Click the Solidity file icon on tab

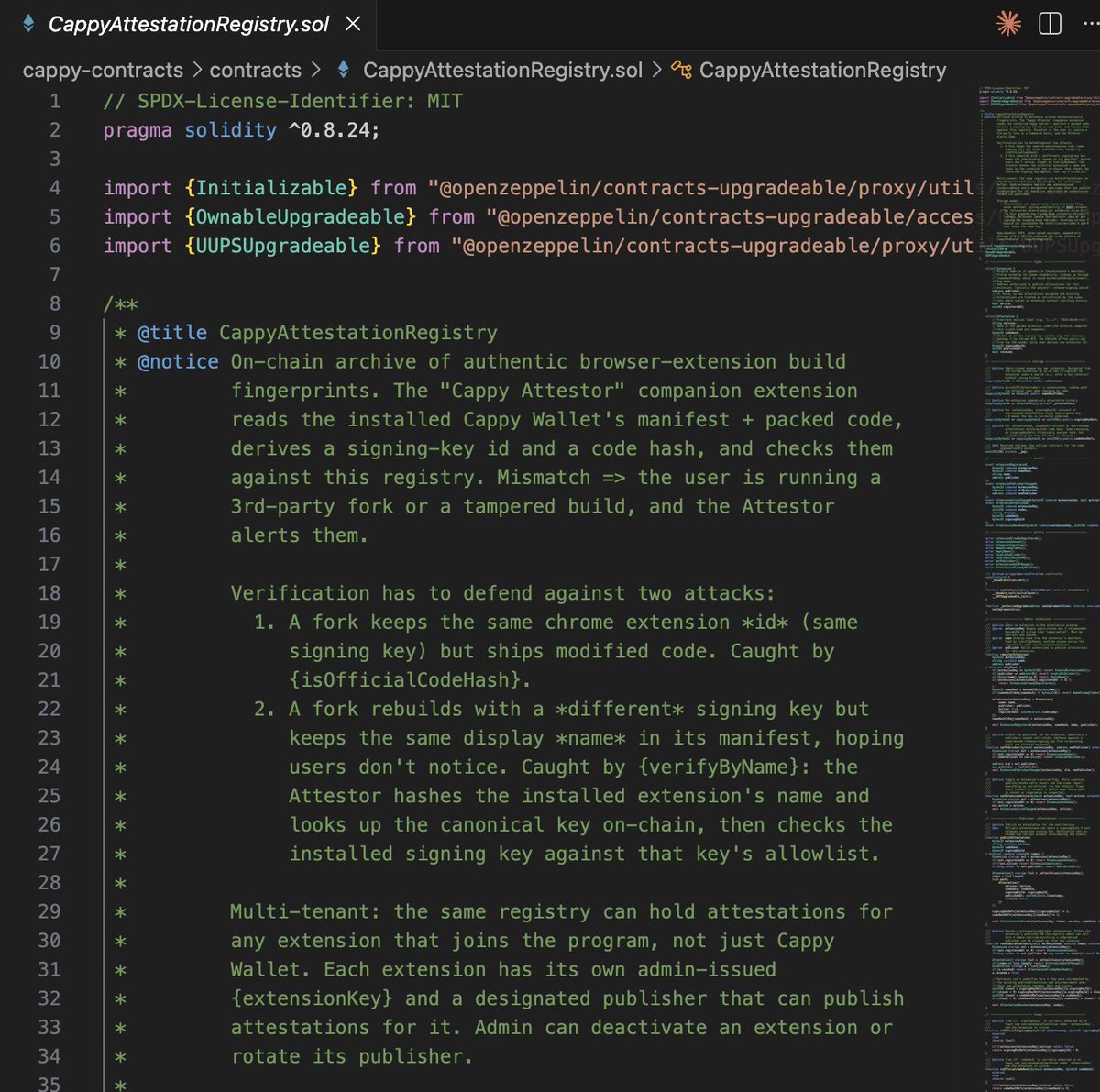click(x=27, y=25)
